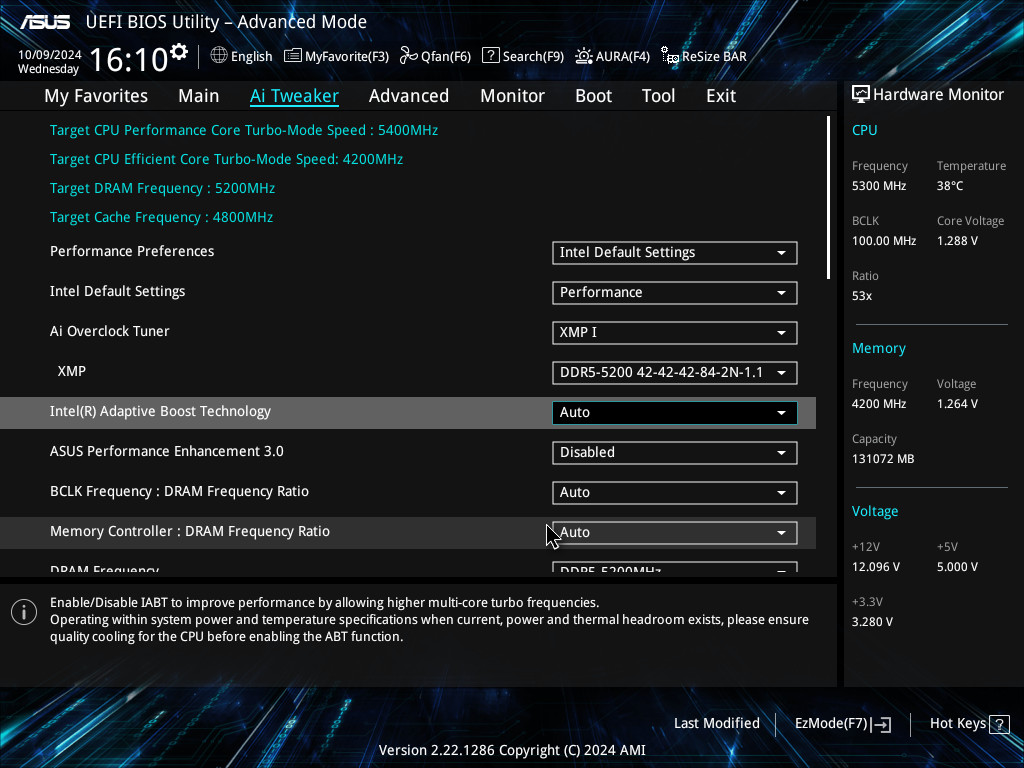Open the My Favorites tab

pyautogui.click(x=96, y=96)
